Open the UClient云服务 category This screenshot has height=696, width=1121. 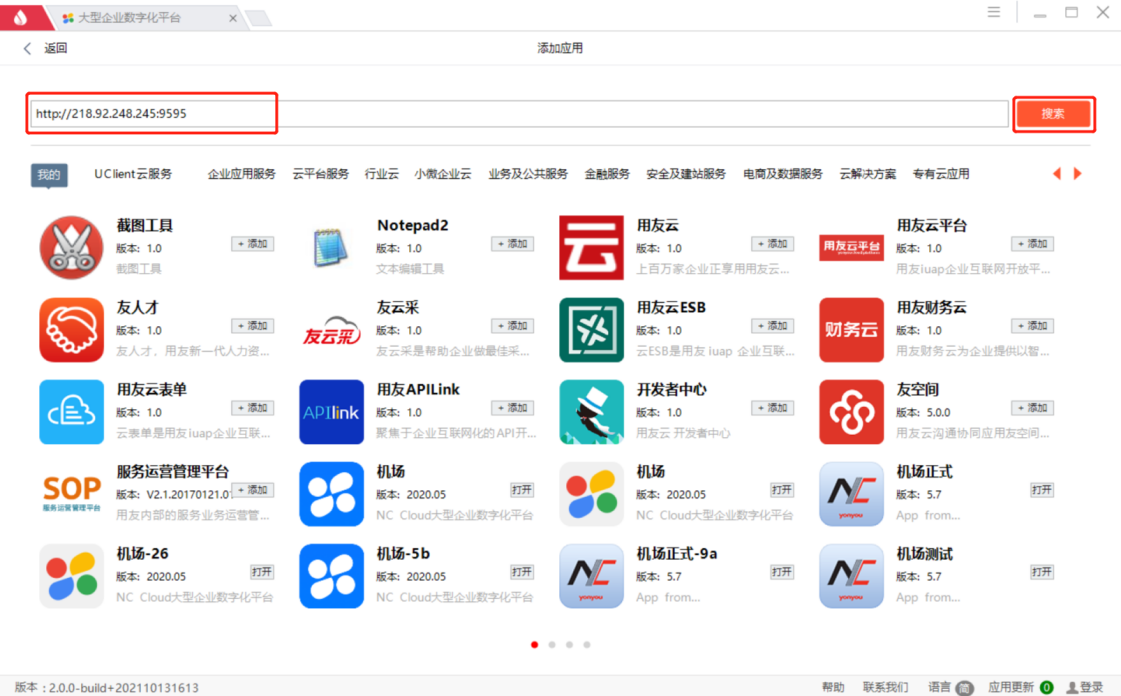pos(133,174)
